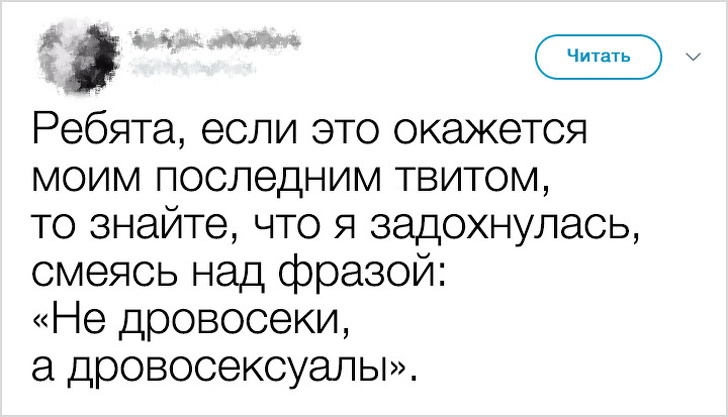Select the word моим in the tweet

[x=82, y=181]
